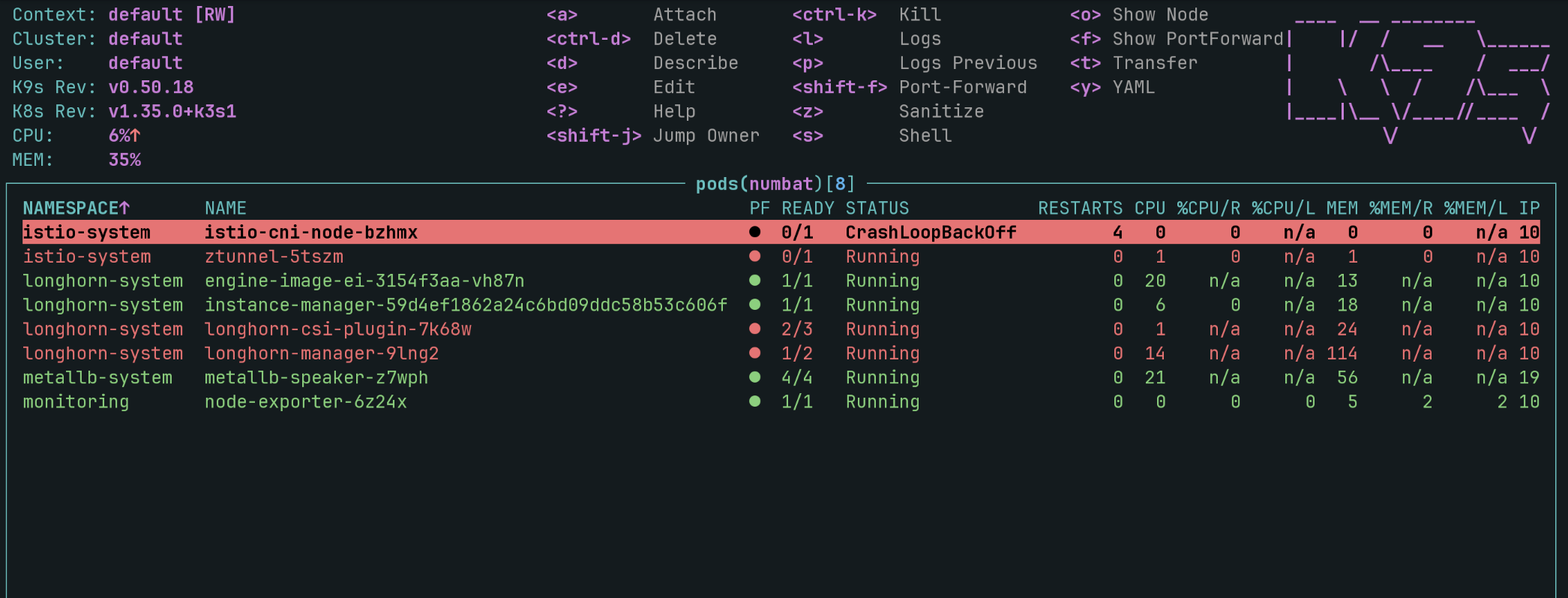Sort by the NAMESPACE column header

pos(76,208)
